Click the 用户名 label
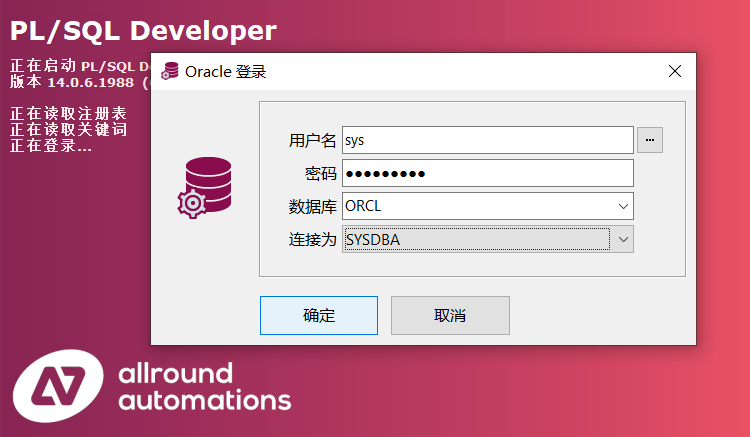The height and width of the screenshot is (437, 750). coord(312,141)
